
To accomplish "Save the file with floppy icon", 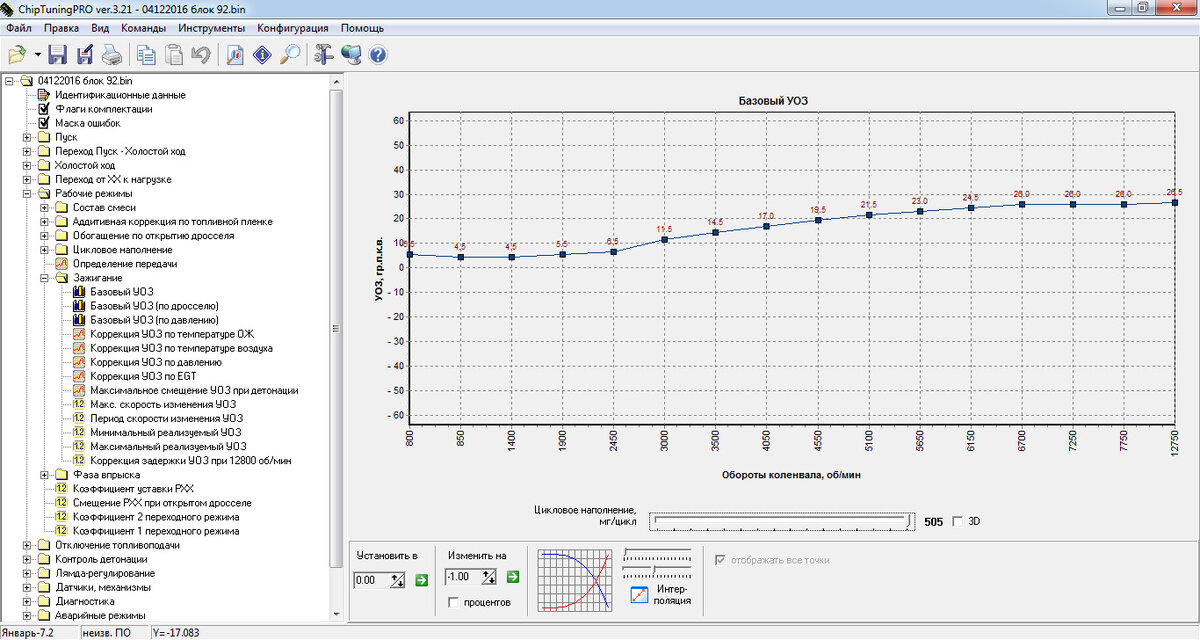I will (58, 55).
